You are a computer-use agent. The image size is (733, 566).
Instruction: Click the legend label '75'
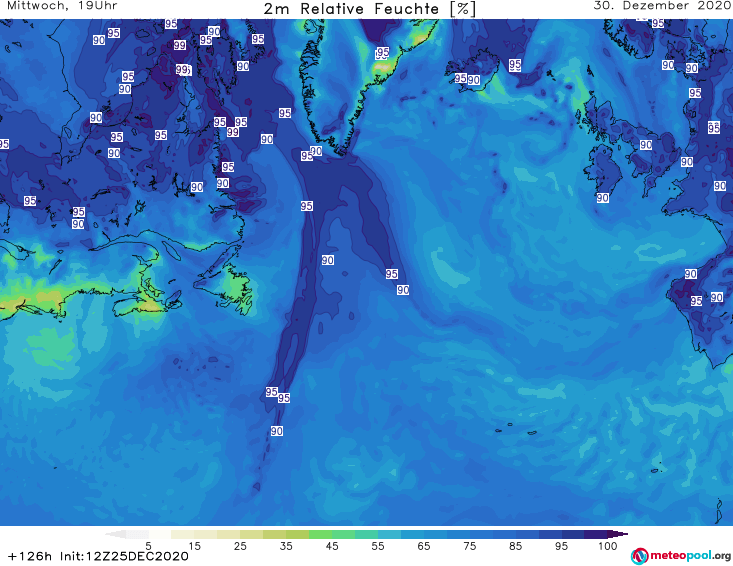469,546
